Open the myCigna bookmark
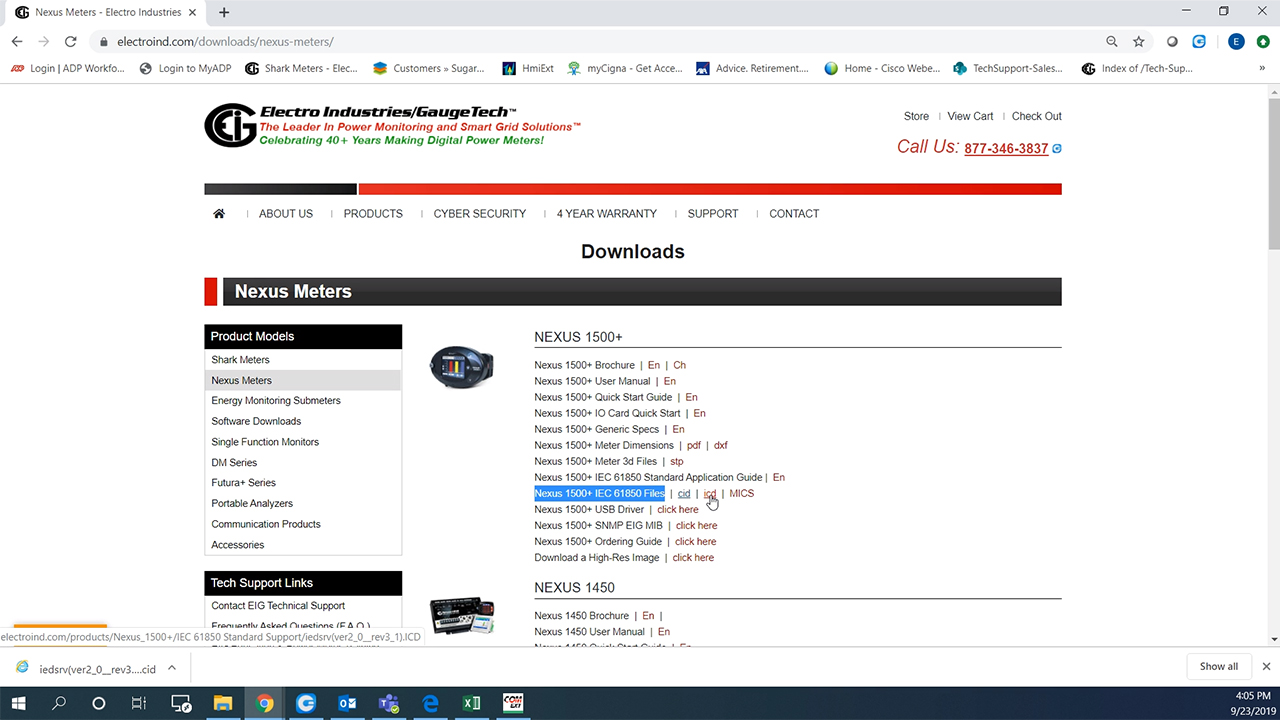 tap(625, 68)
